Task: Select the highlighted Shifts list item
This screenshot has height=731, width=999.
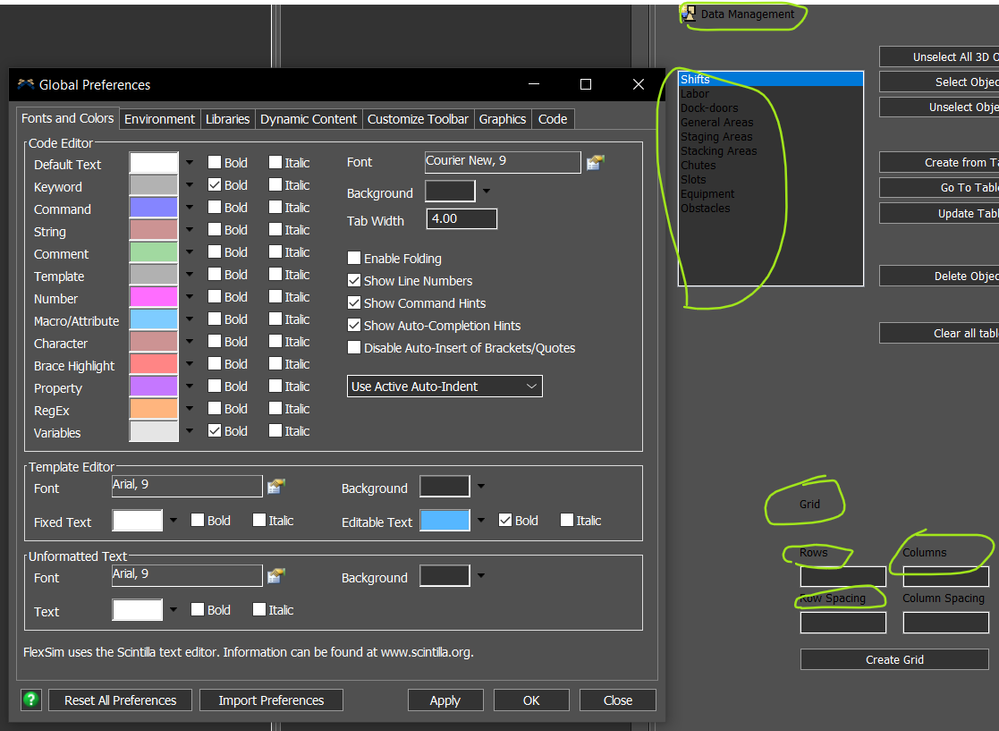Action: 771,79
